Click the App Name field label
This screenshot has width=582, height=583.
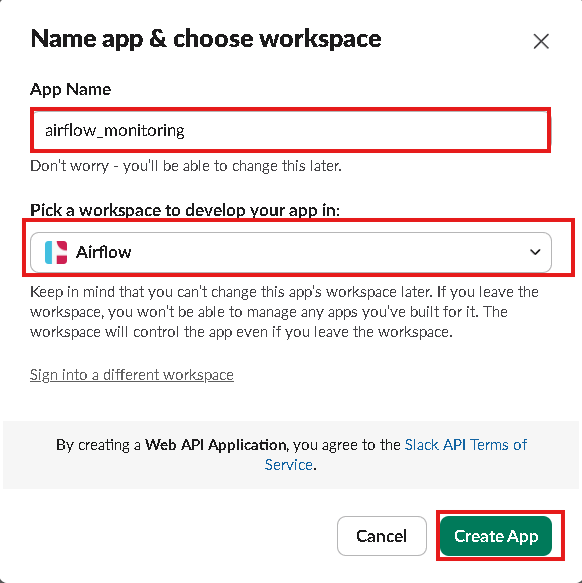pos(71,89)
